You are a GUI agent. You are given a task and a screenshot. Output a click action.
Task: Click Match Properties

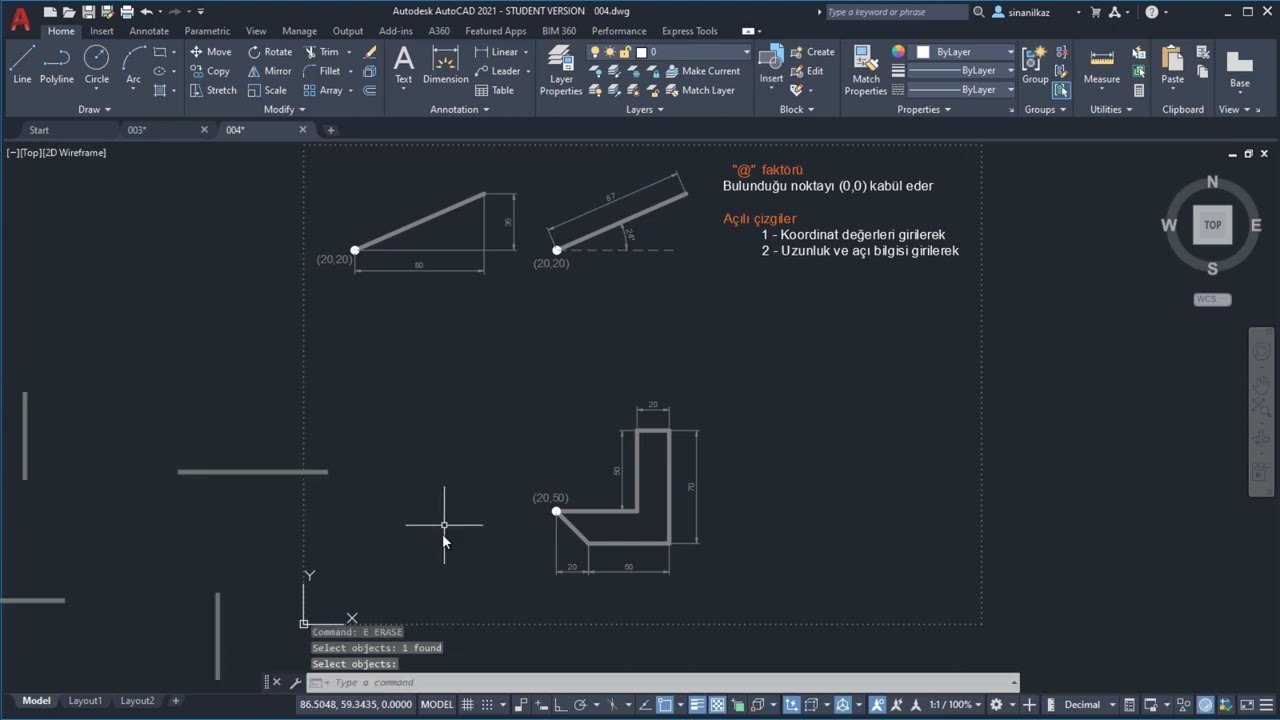click(866, 70)
